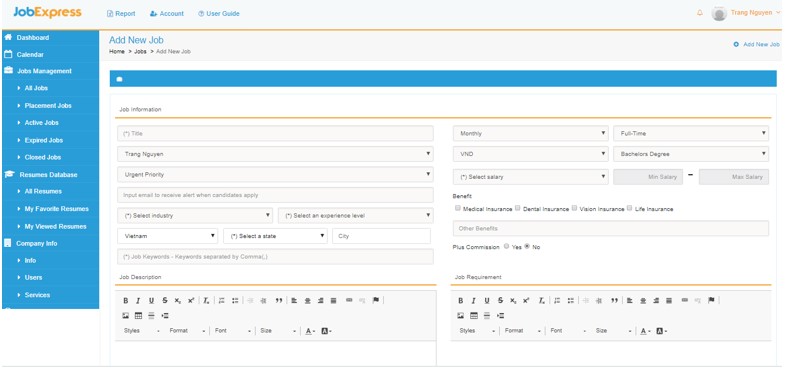
Task: Click Bold in Job Description editor
Action: (126, 300)
